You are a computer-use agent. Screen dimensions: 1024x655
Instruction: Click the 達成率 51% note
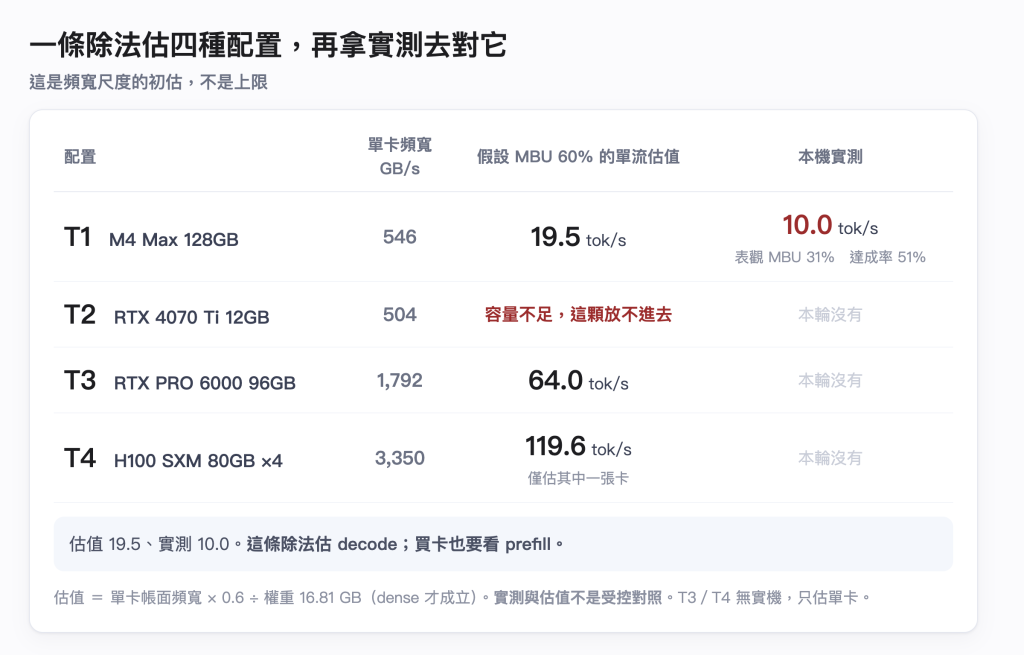[x=888, y=257]
